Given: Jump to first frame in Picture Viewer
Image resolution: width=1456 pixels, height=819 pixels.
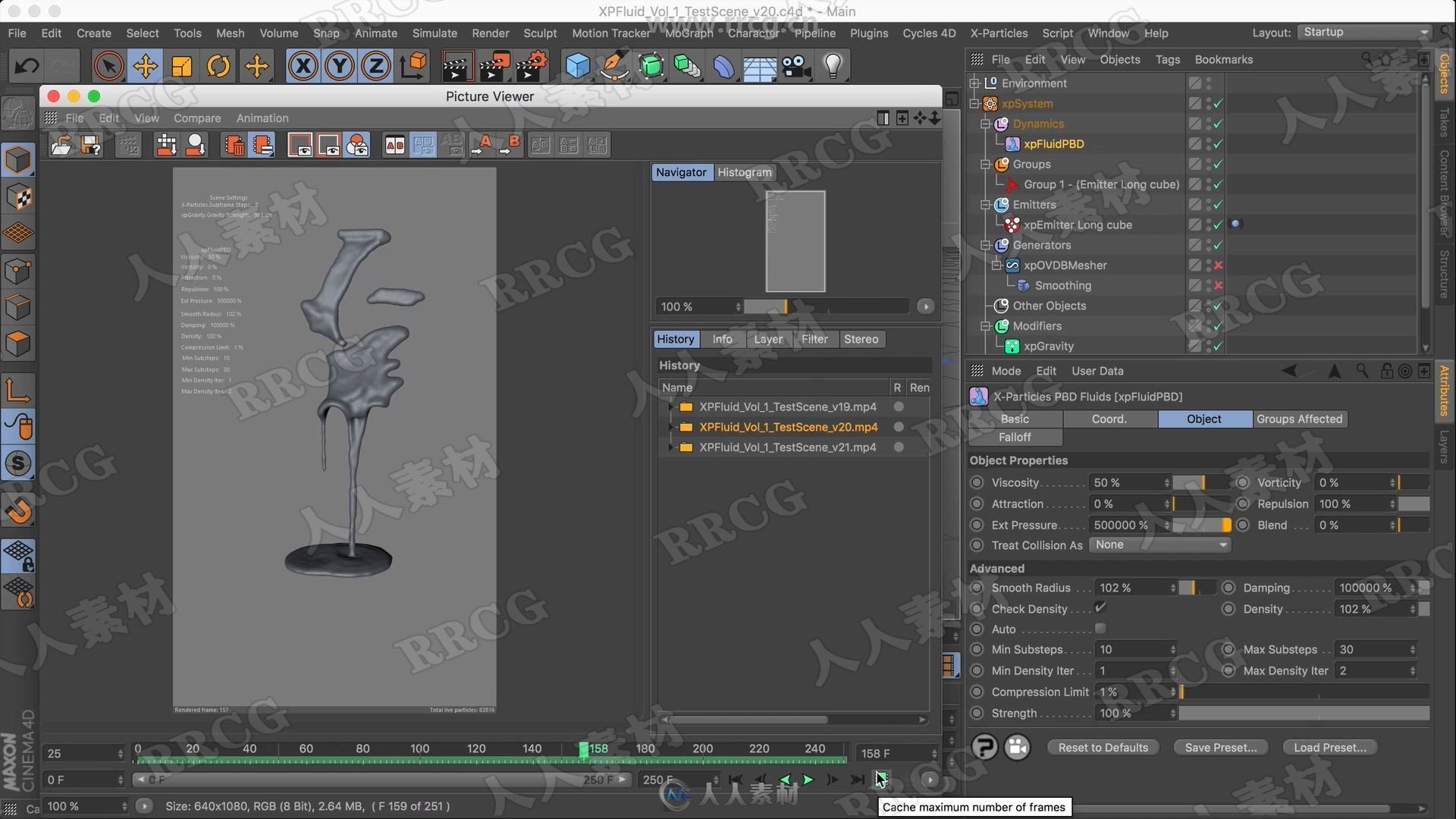Looking at the screenshot, I should 735,780.
